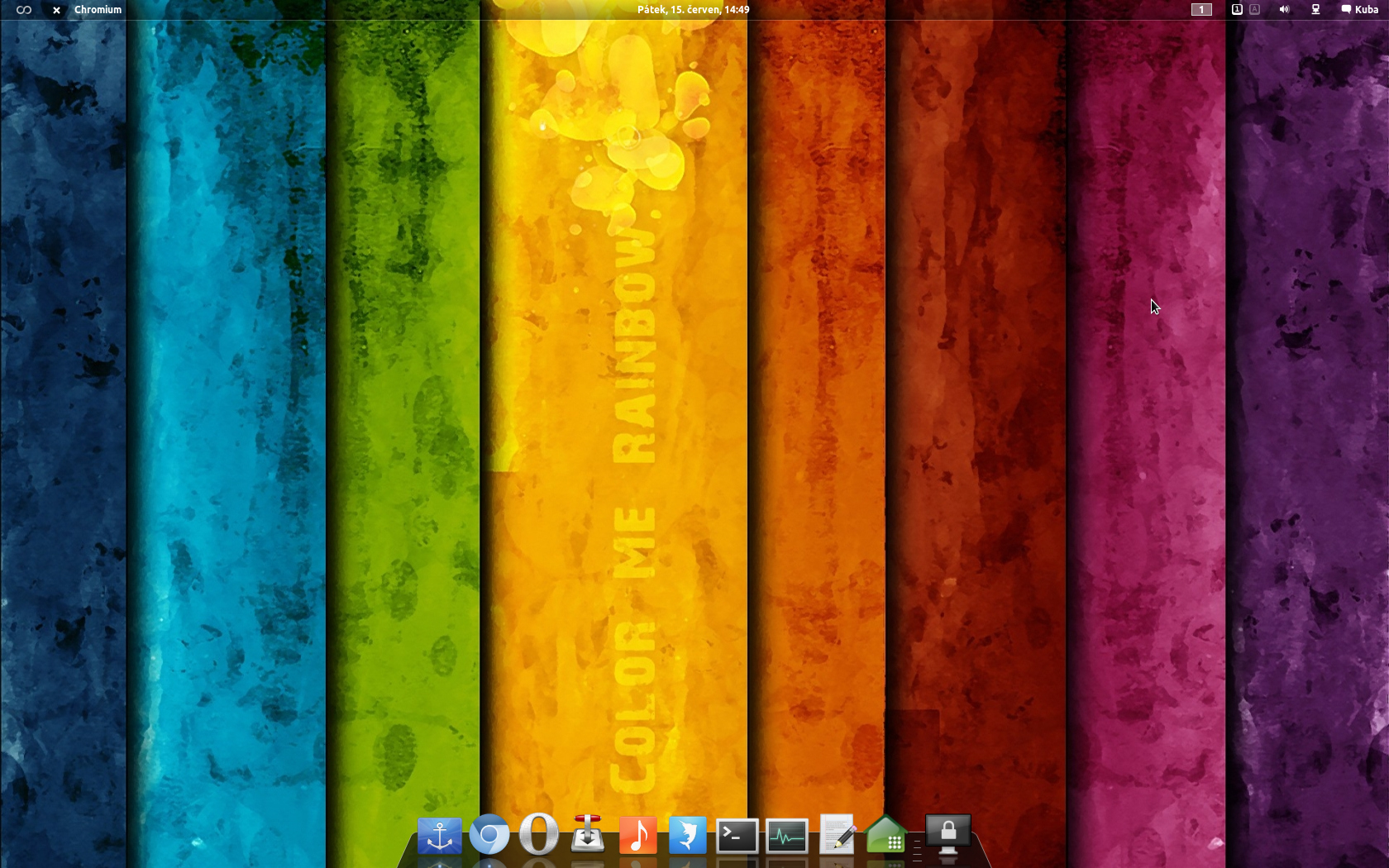Click the lock screen monitor icon
This screenshot has height=868, width=1389.
coord(947,835)
